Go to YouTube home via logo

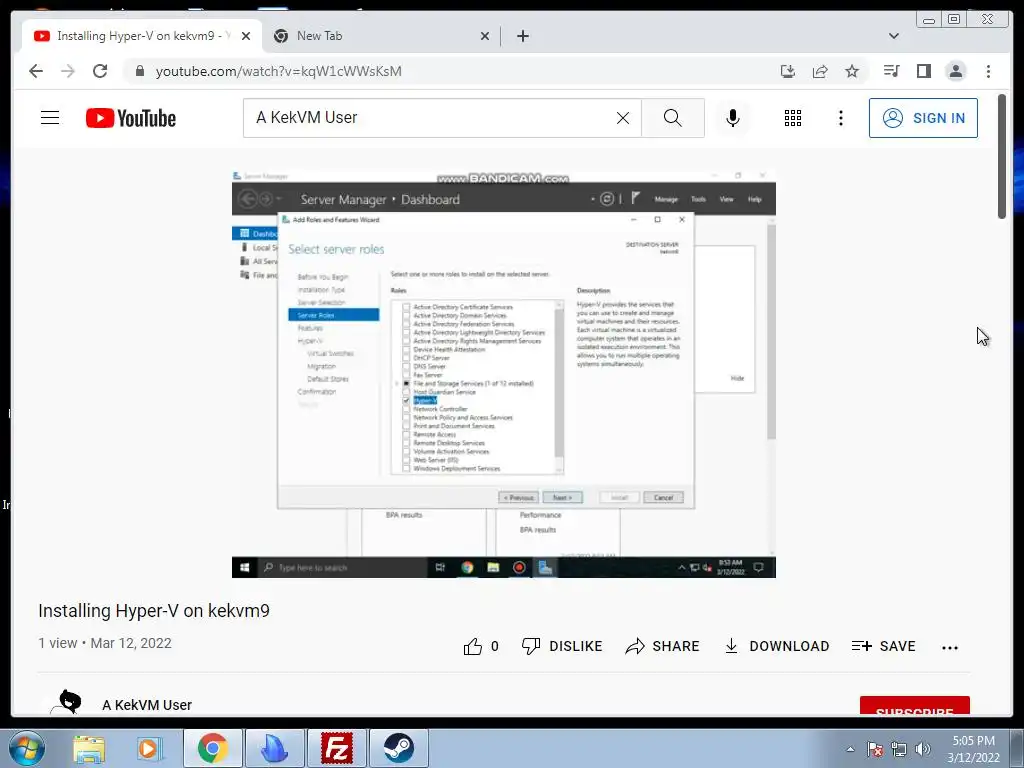pos(131,118)
